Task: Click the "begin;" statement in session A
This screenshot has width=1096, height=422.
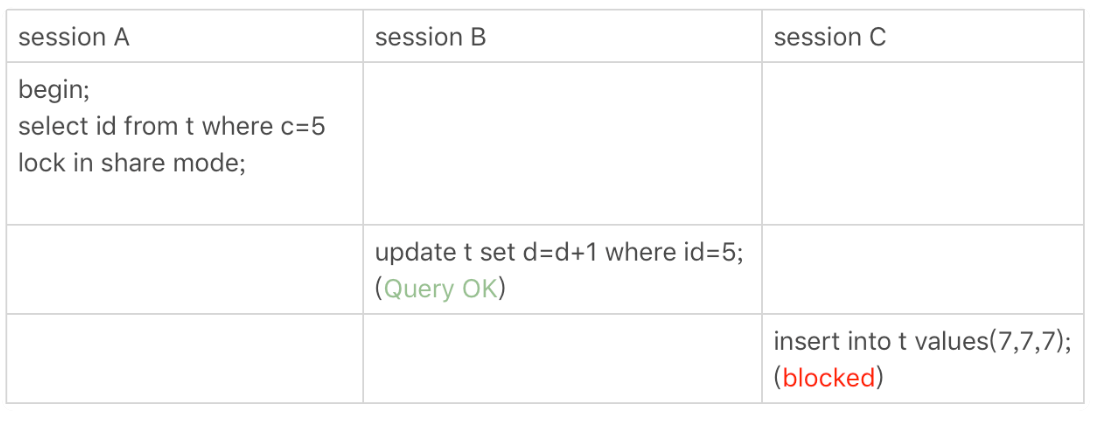Action: (54, 90)
